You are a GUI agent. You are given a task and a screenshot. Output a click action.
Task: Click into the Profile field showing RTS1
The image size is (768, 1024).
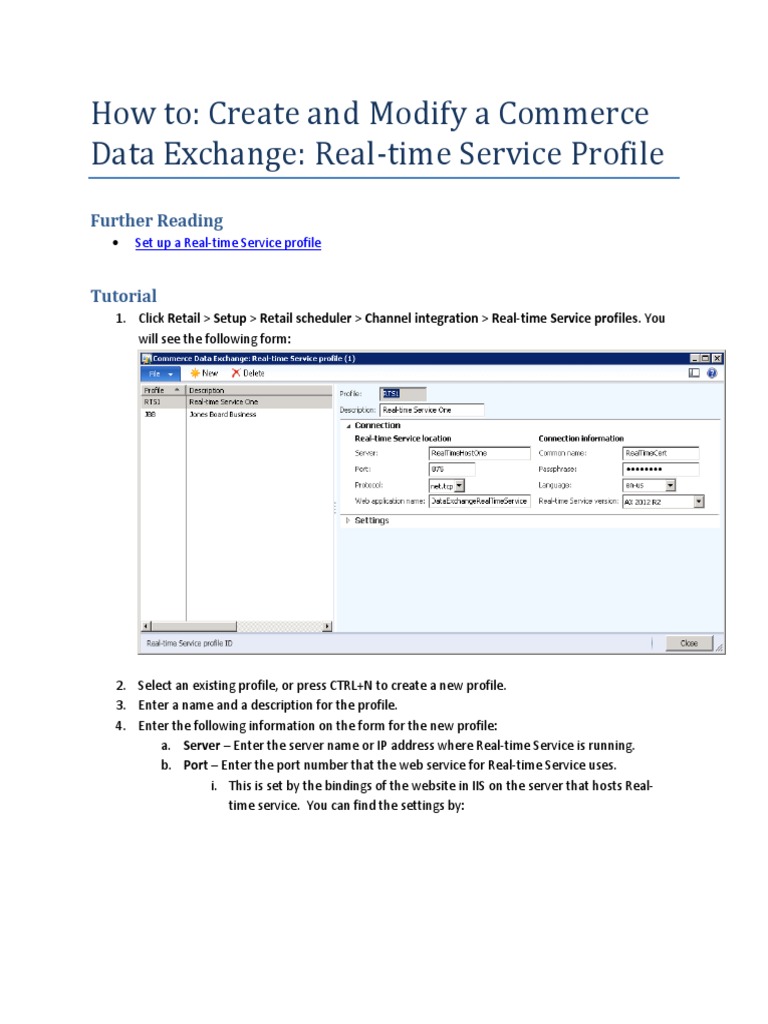[x=403, y=393]
